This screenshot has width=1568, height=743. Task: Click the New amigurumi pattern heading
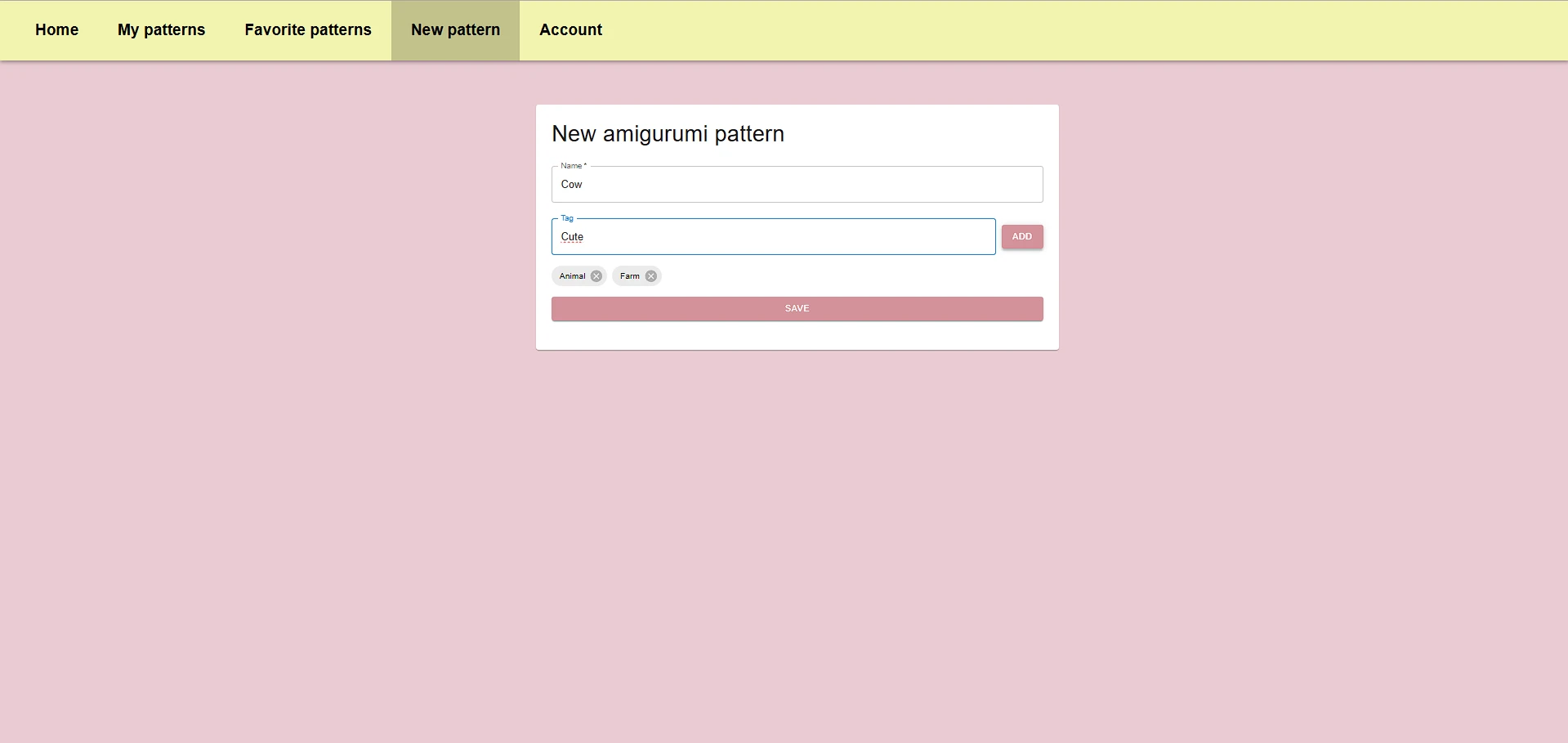[x=668, y=133]
